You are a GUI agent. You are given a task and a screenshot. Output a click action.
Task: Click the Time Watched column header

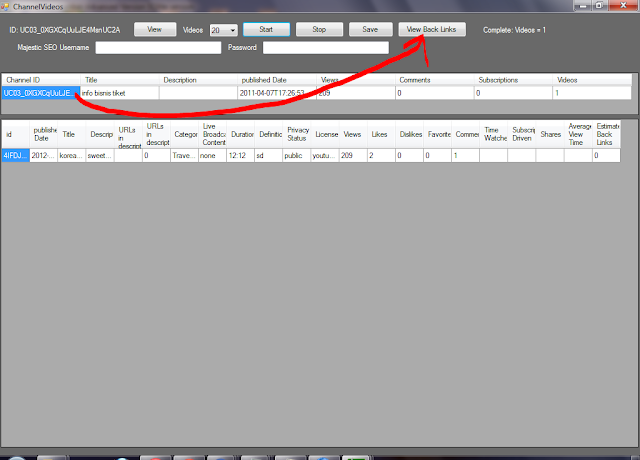click(494, 134)
